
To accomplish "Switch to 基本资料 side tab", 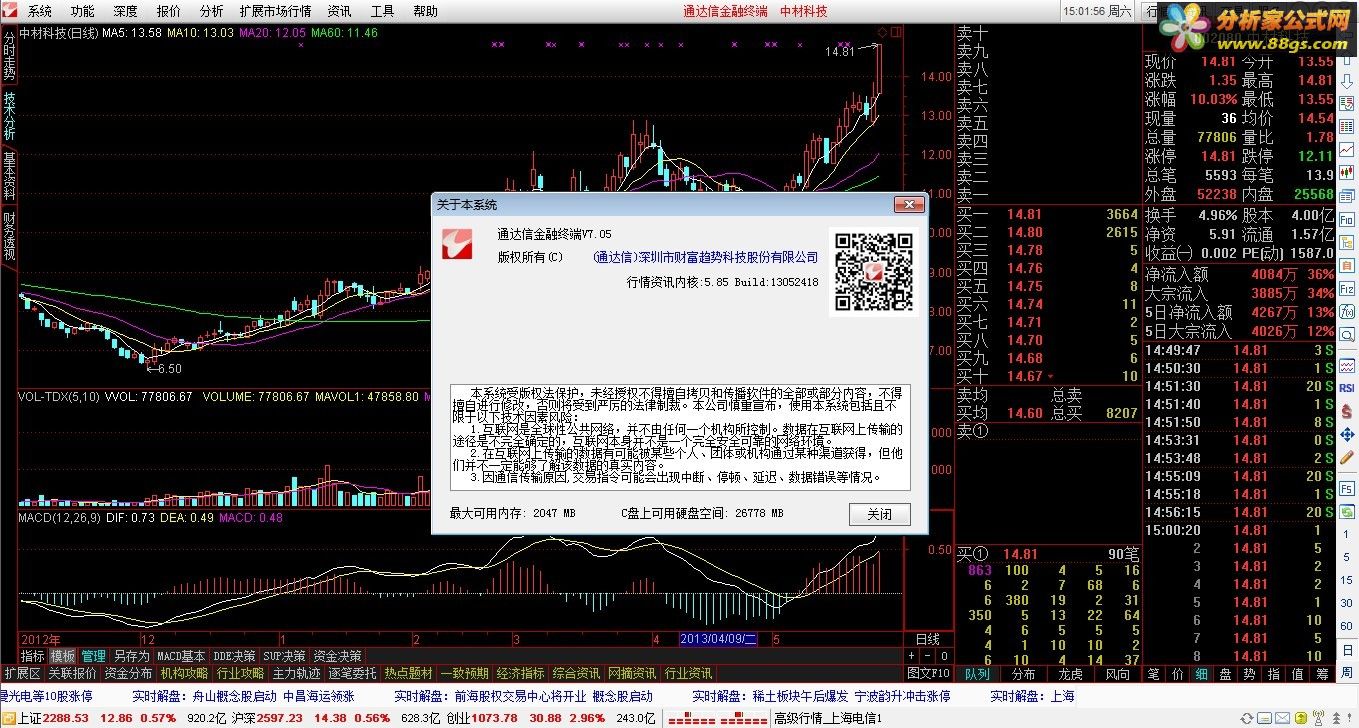I will [9, 177].
